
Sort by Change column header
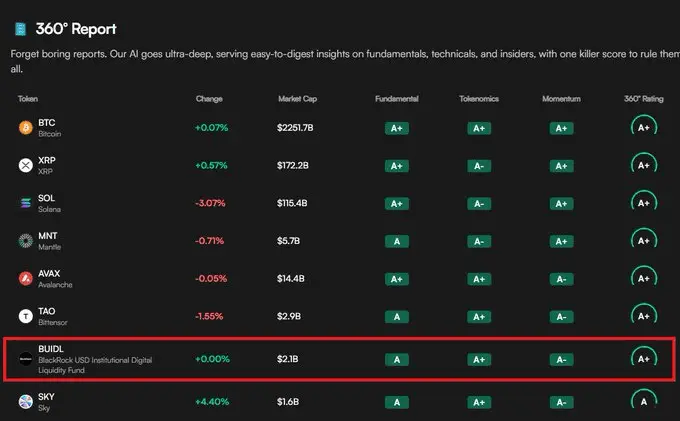coord(209,99)
